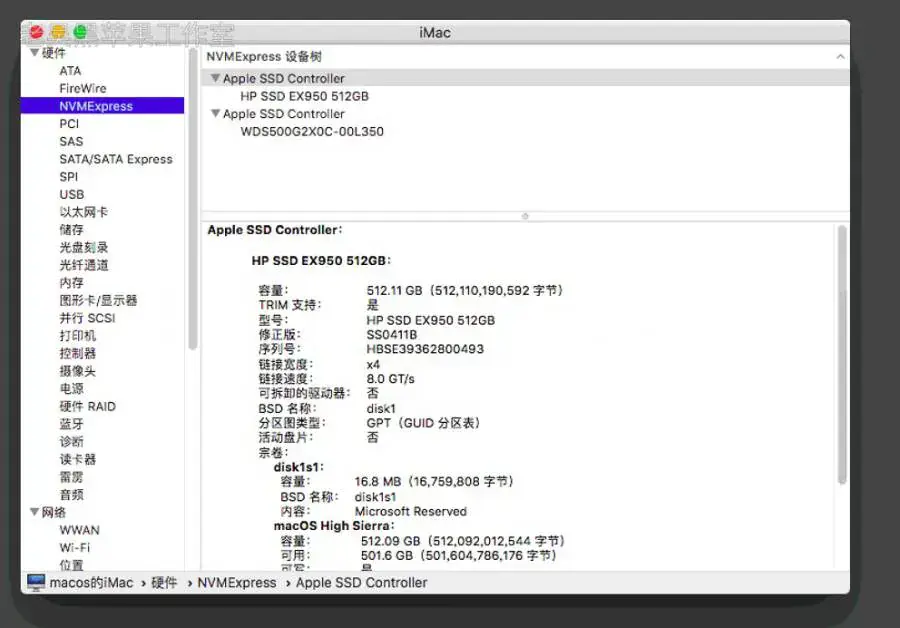900x628 pixels.
Task: Select HP SSD EX950 512GB in device tree
Action: coord(304,96)
